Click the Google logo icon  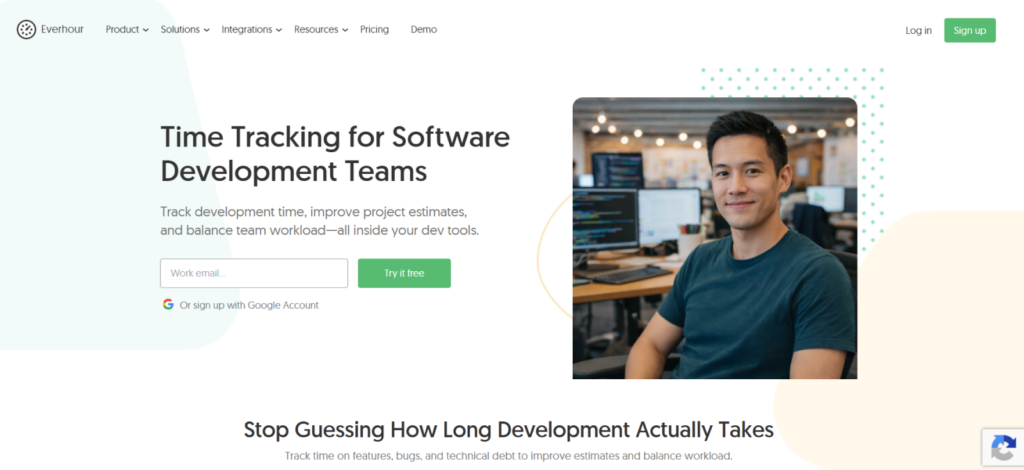(168, 304)
